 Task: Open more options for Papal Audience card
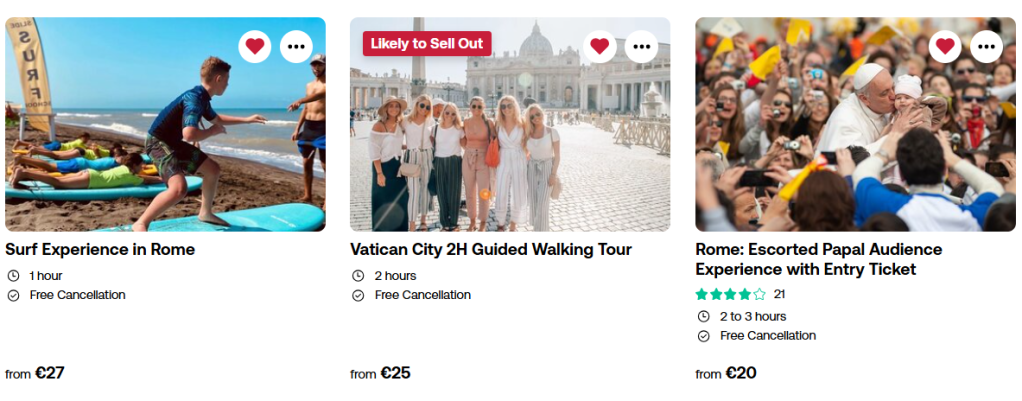point(986,46)
